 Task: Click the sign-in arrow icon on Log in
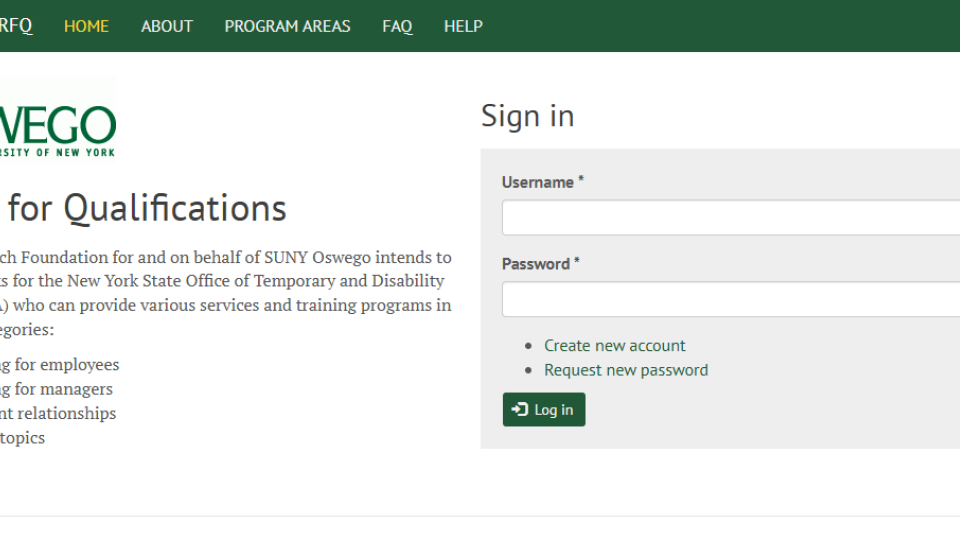[520, 409]
